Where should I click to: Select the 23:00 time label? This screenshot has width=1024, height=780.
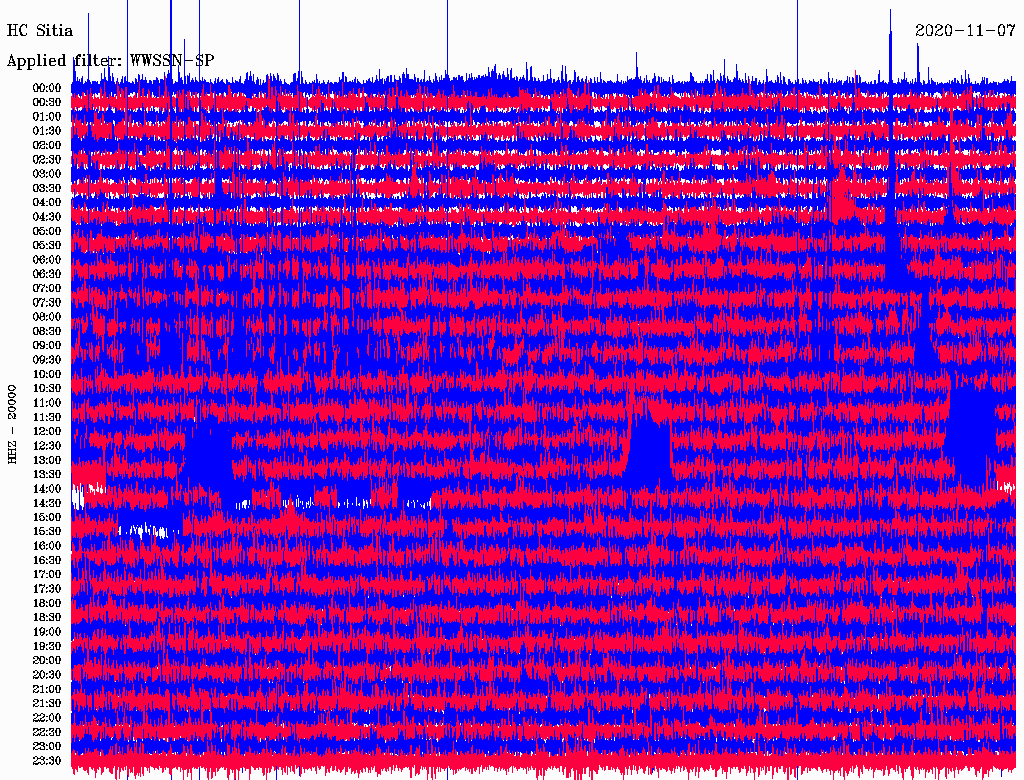[x=47, y=747]
